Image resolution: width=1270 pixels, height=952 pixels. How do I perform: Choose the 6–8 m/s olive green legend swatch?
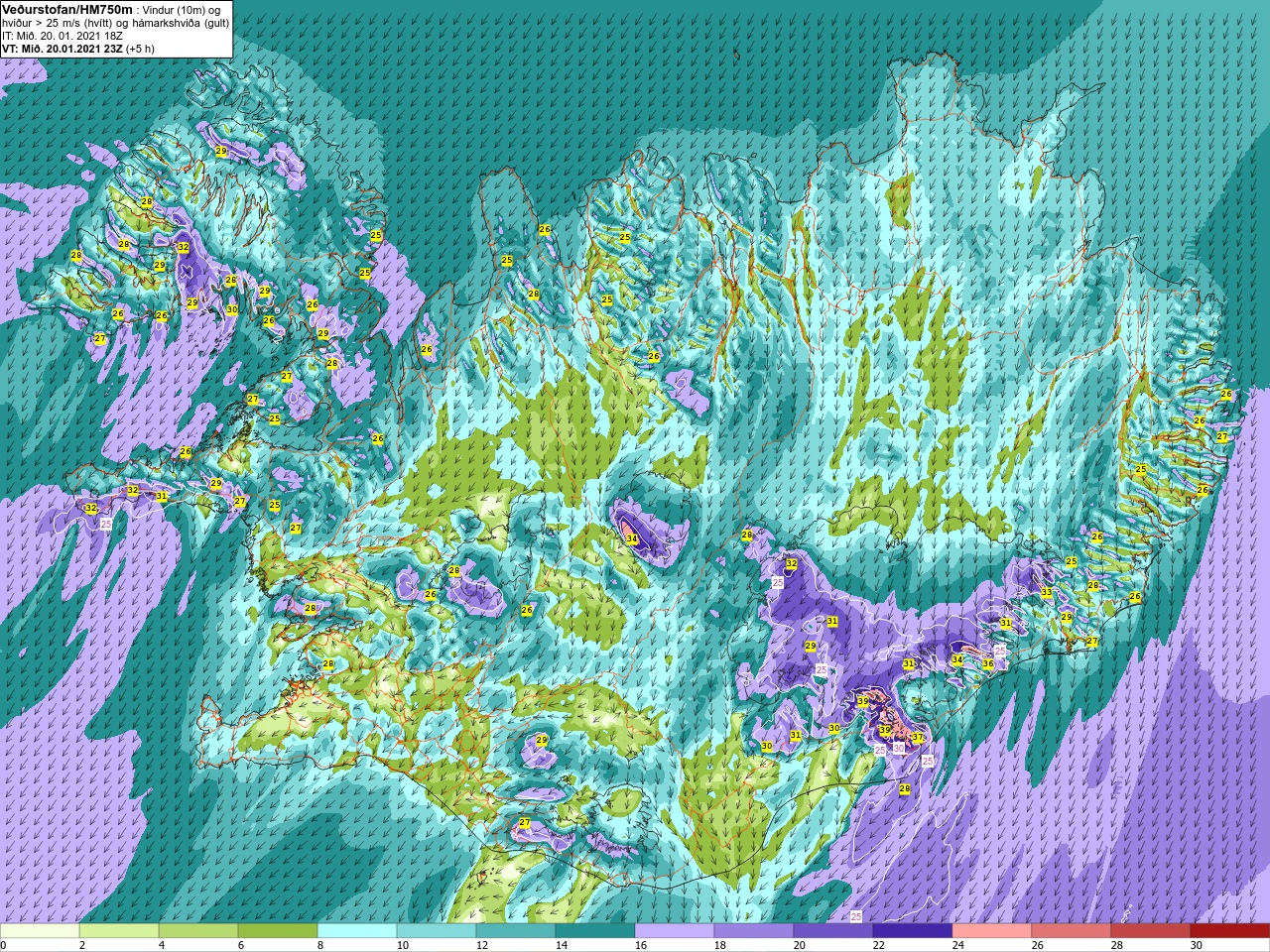pyautogui.click(x=278, y=931)
